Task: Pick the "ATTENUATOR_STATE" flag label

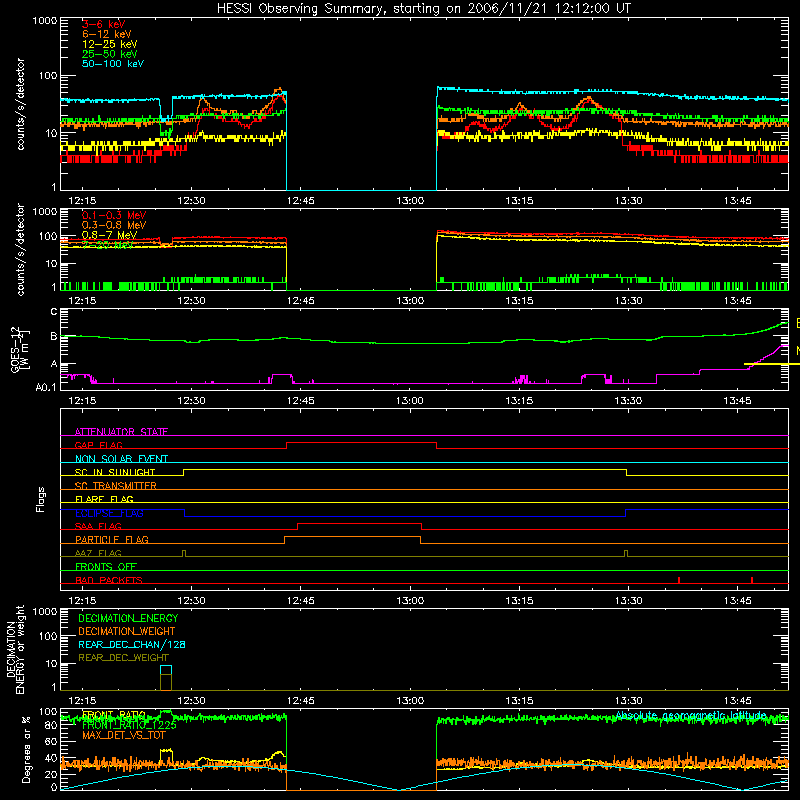Action: click(121, 432)
